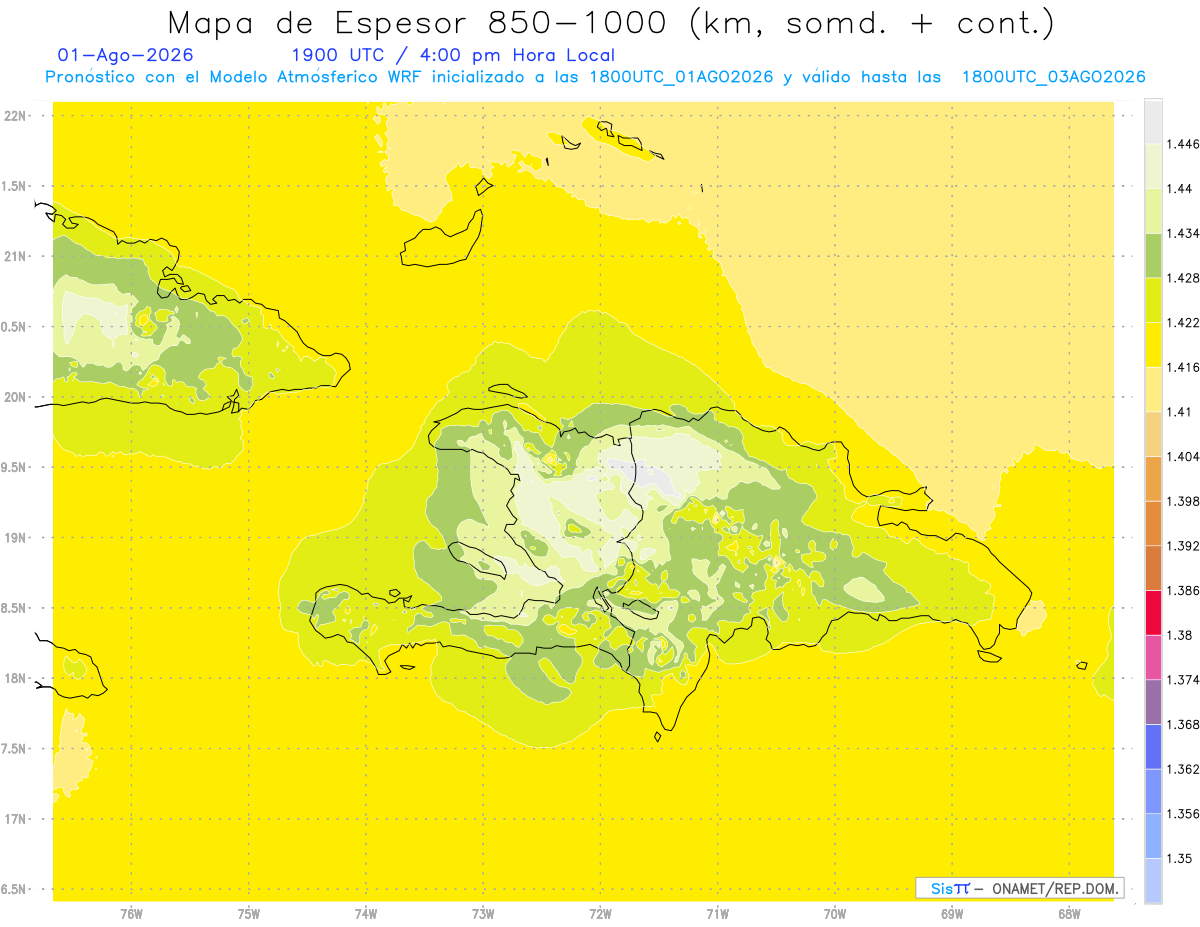Click the 1.422 colorbar value

(1183, 322)
